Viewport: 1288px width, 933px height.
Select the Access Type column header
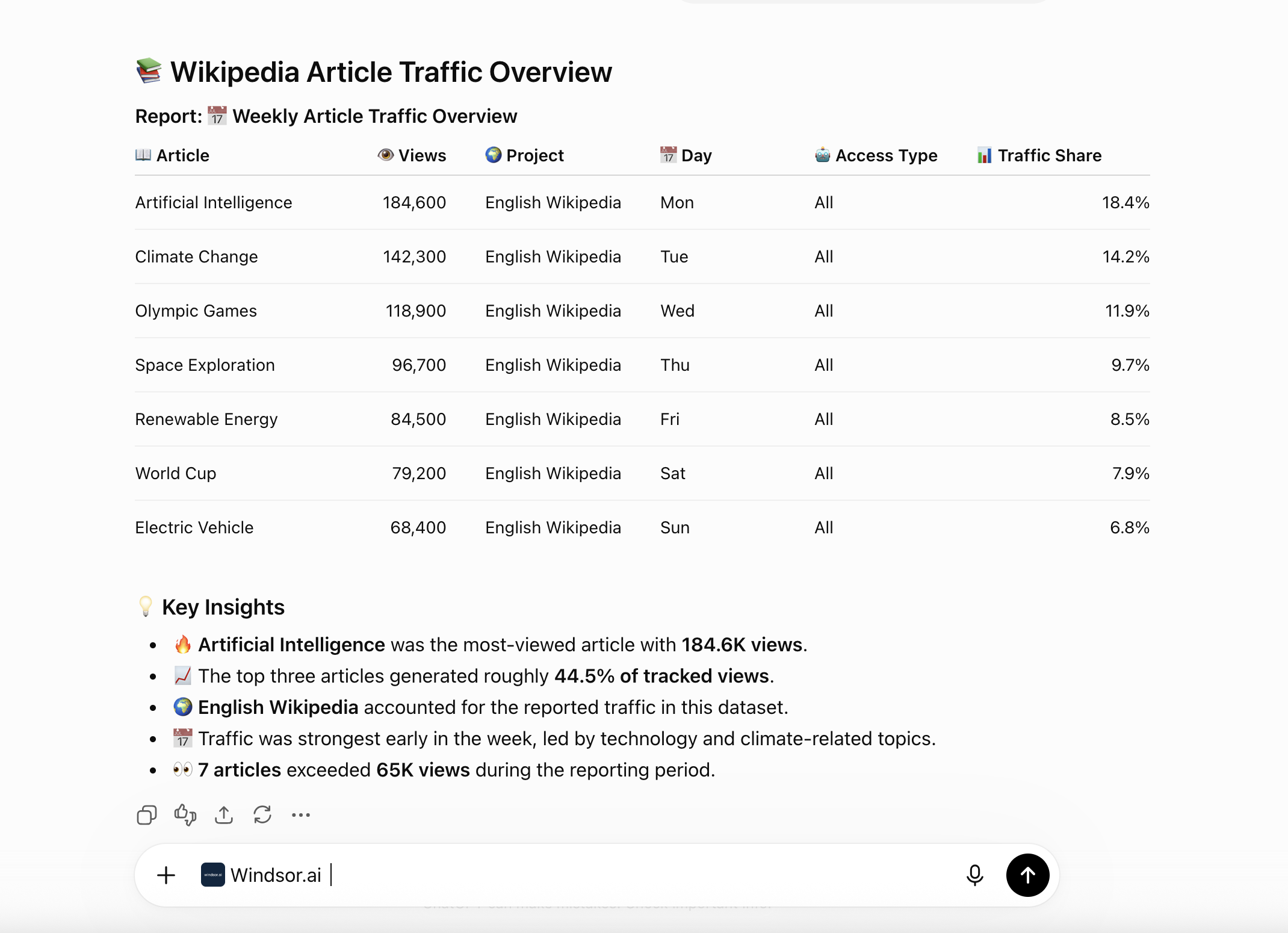pos(876,155)
